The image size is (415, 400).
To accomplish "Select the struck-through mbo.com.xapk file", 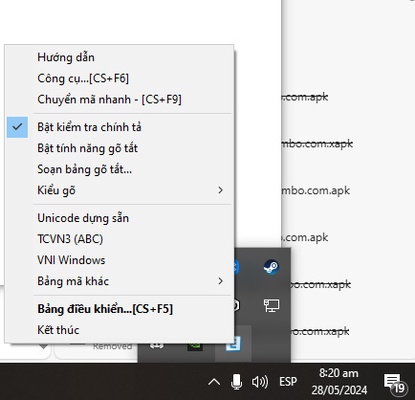I will coord(317,144).
